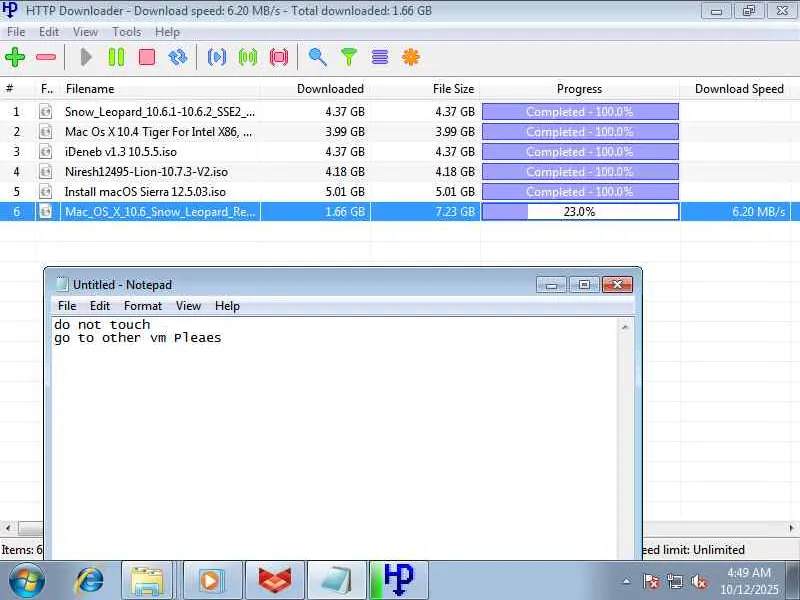Open Global download speed limit icon
The height and width of the screenshot is (600, 800).
pos(380,57)
